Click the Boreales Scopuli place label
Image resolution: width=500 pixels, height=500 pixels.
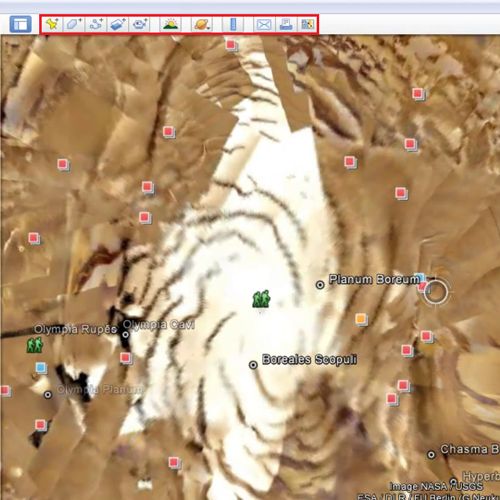(x=309, y=359)
